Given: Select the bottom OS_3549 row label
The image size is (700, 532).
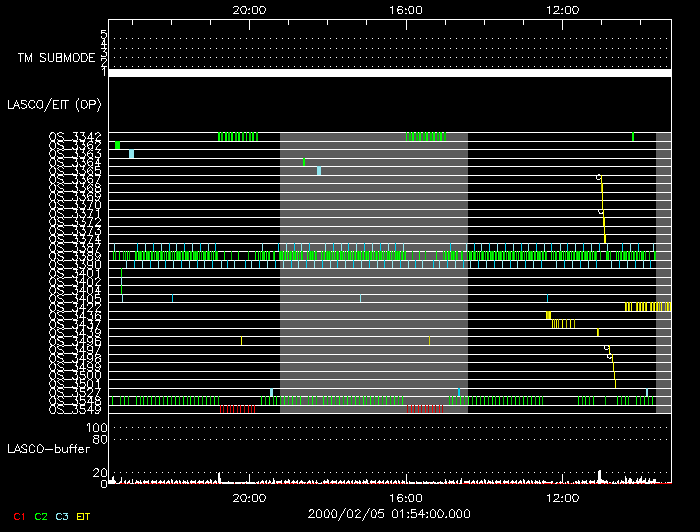Looking at the screenshot, I should click(x=75, y=409).
